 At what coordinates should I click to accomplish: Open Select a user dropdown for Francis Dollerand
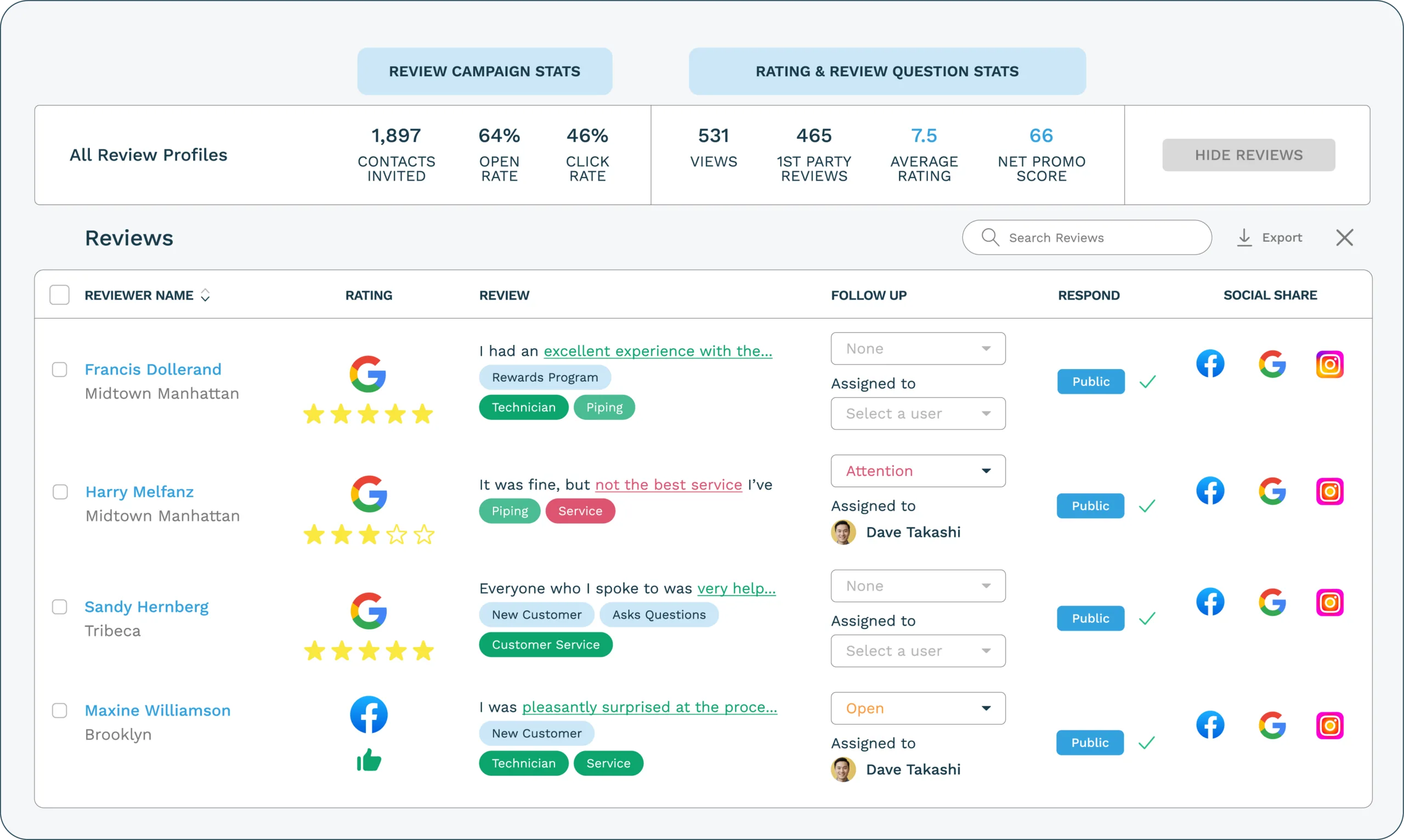(917, 414)
